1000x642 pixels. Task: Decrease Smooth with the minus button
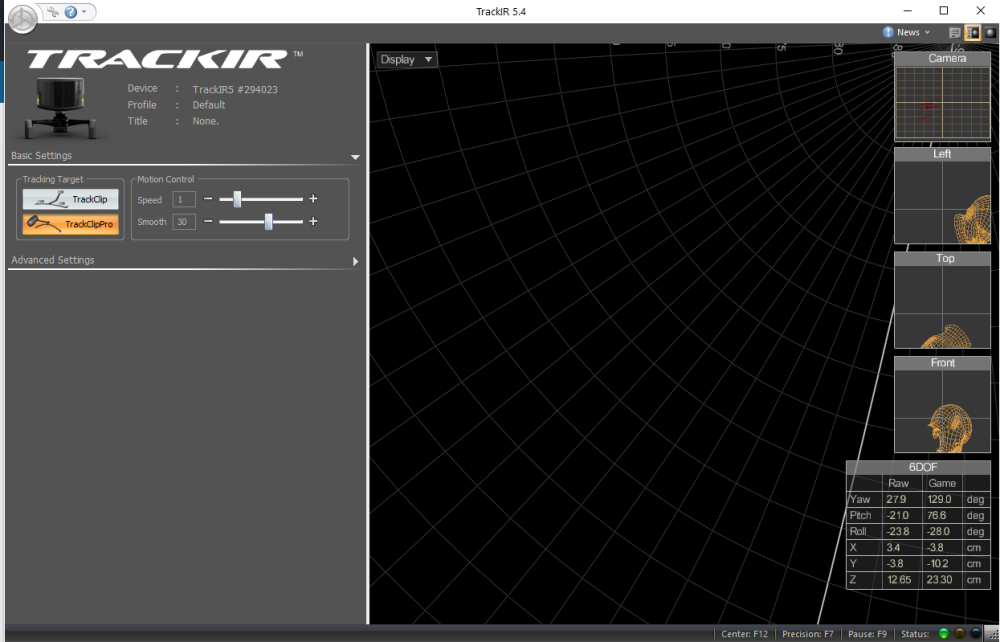pyautogui.click(x=208, y=222)
